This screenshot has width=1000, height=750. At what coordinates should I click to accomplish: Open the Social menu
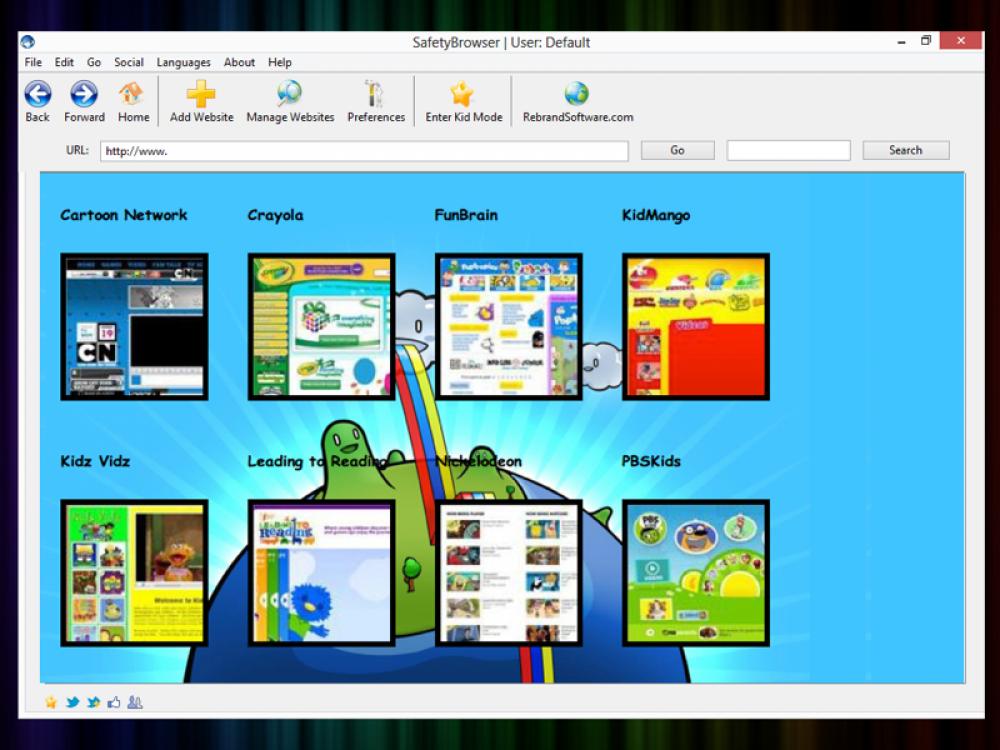pyautogui.click(x=128, y=62)
